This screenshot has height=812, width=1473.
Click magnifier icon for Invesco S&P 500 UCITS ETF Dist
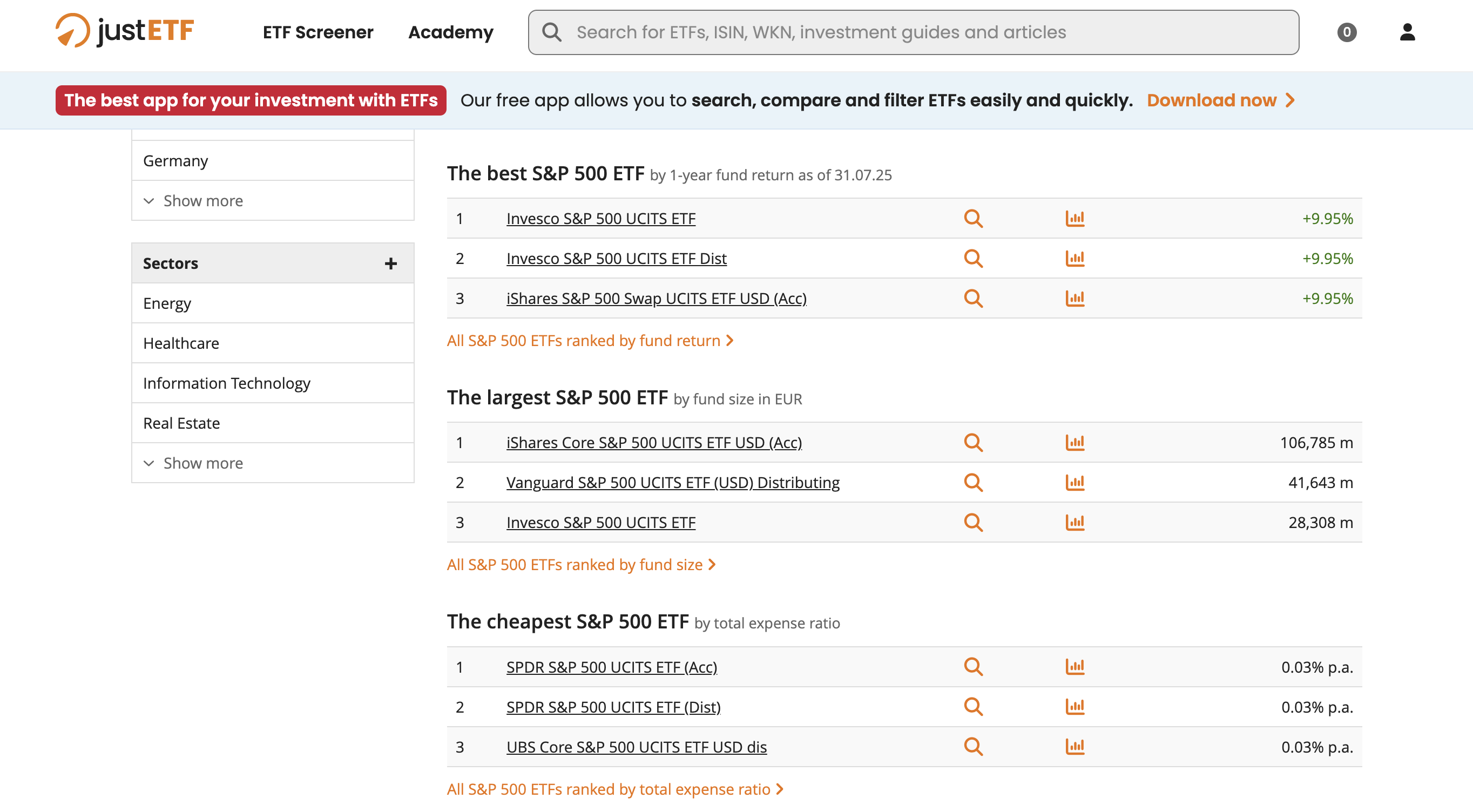(972, 259)
